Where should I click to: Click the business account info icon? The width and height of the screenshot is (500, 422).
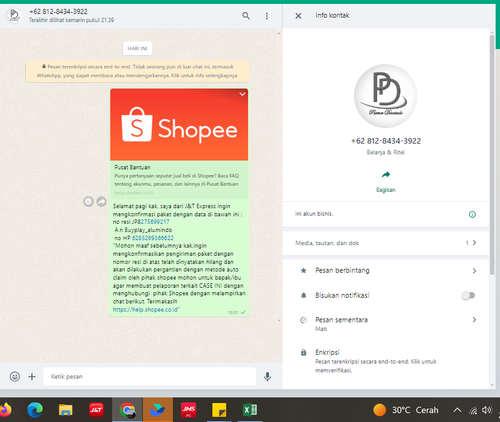472,214
